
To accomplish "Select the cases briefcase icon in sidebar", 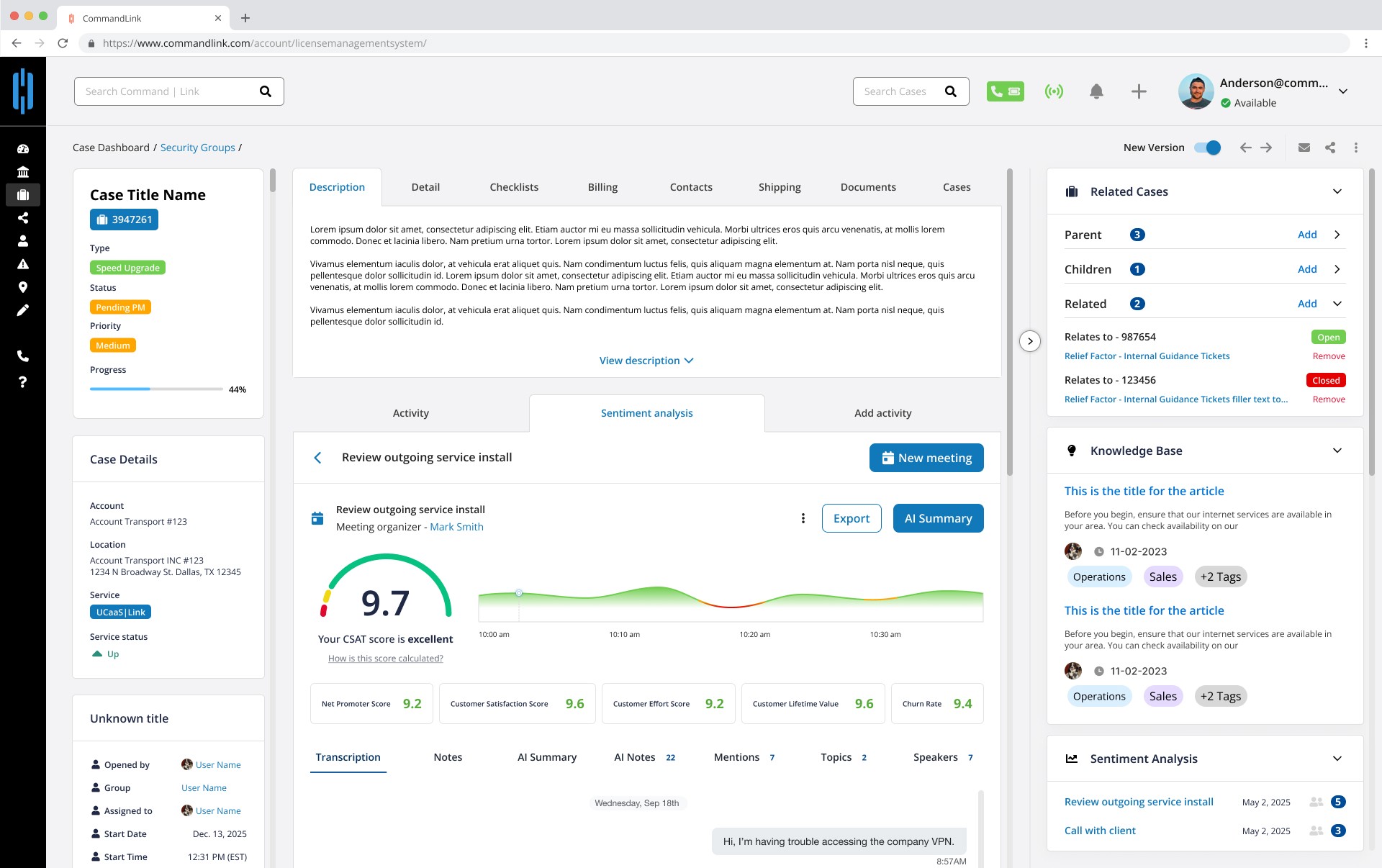I will pyautogui.click(x=23, y=195).
